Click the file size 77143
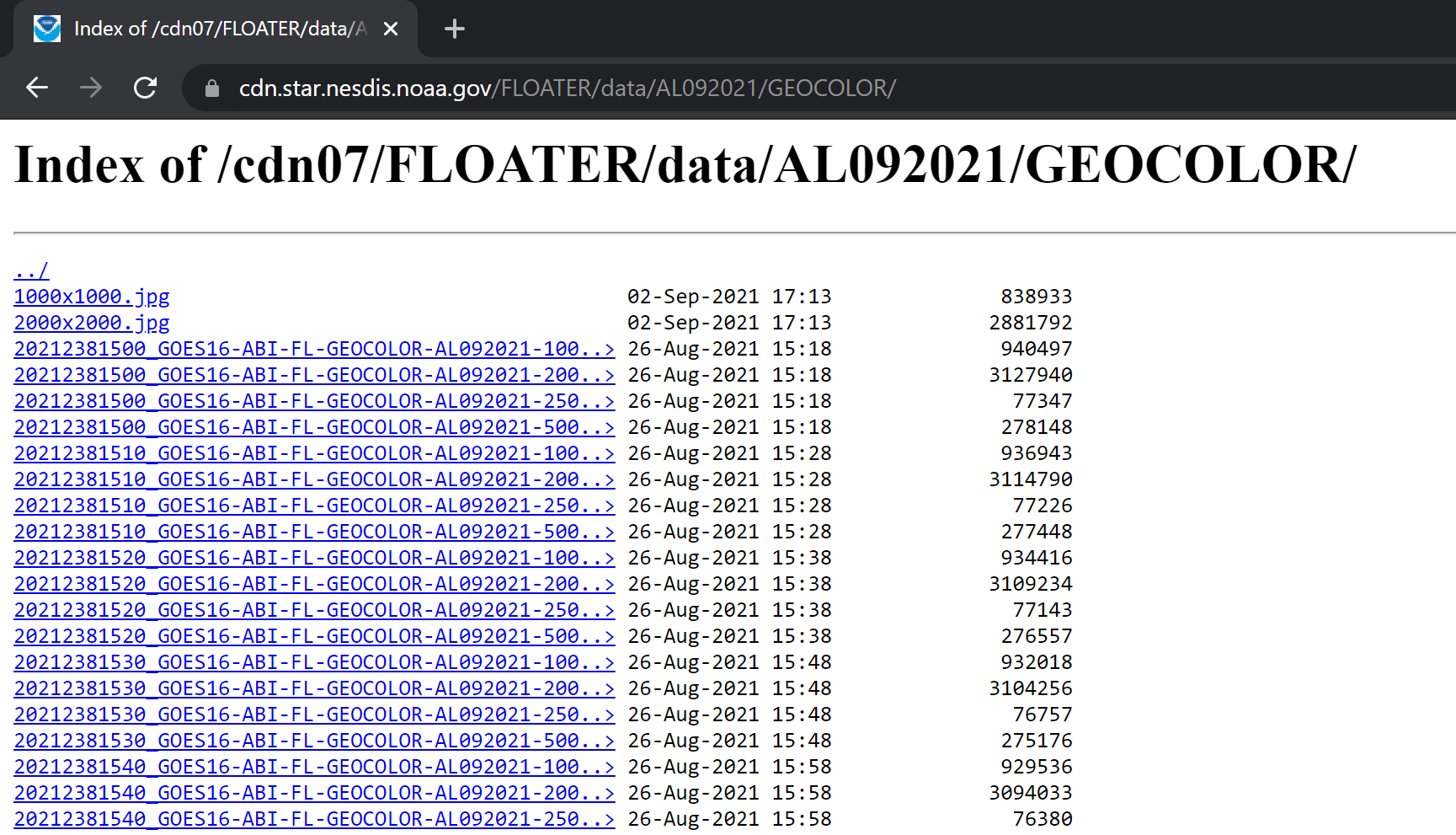Image resolution: width=1456 pixels, height=835 pixels. 1043,610
